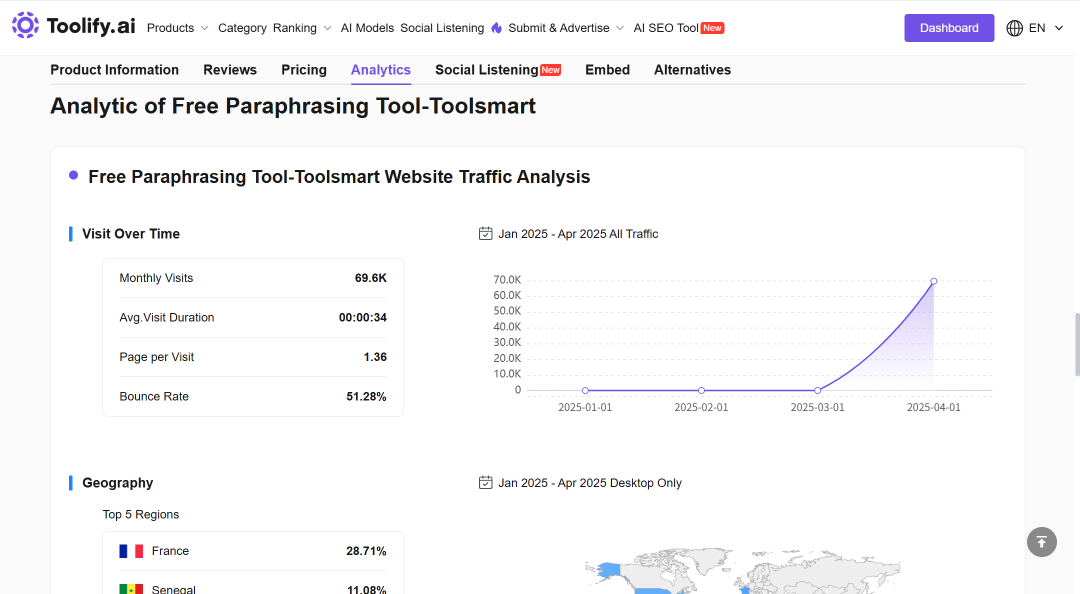Click Page per Visit value 1.36
Screen dimensions: 1080x594
point(375,357)
